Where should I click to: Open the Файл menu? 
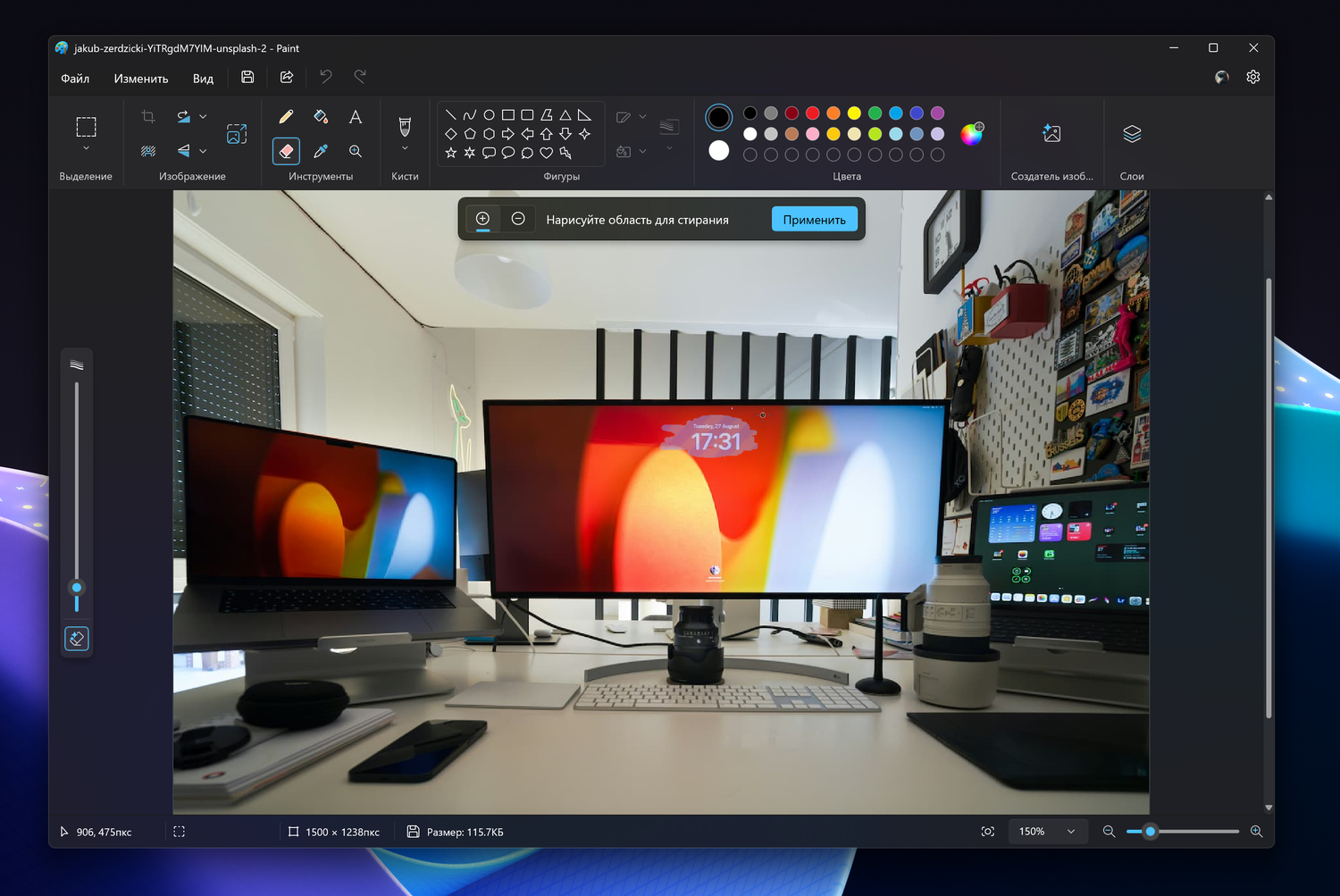coord(75,79)
